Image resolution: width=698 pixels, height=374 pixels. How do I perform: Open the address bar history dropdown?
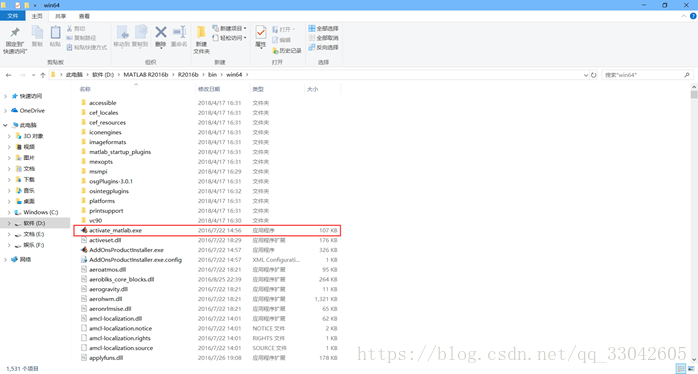586,75
